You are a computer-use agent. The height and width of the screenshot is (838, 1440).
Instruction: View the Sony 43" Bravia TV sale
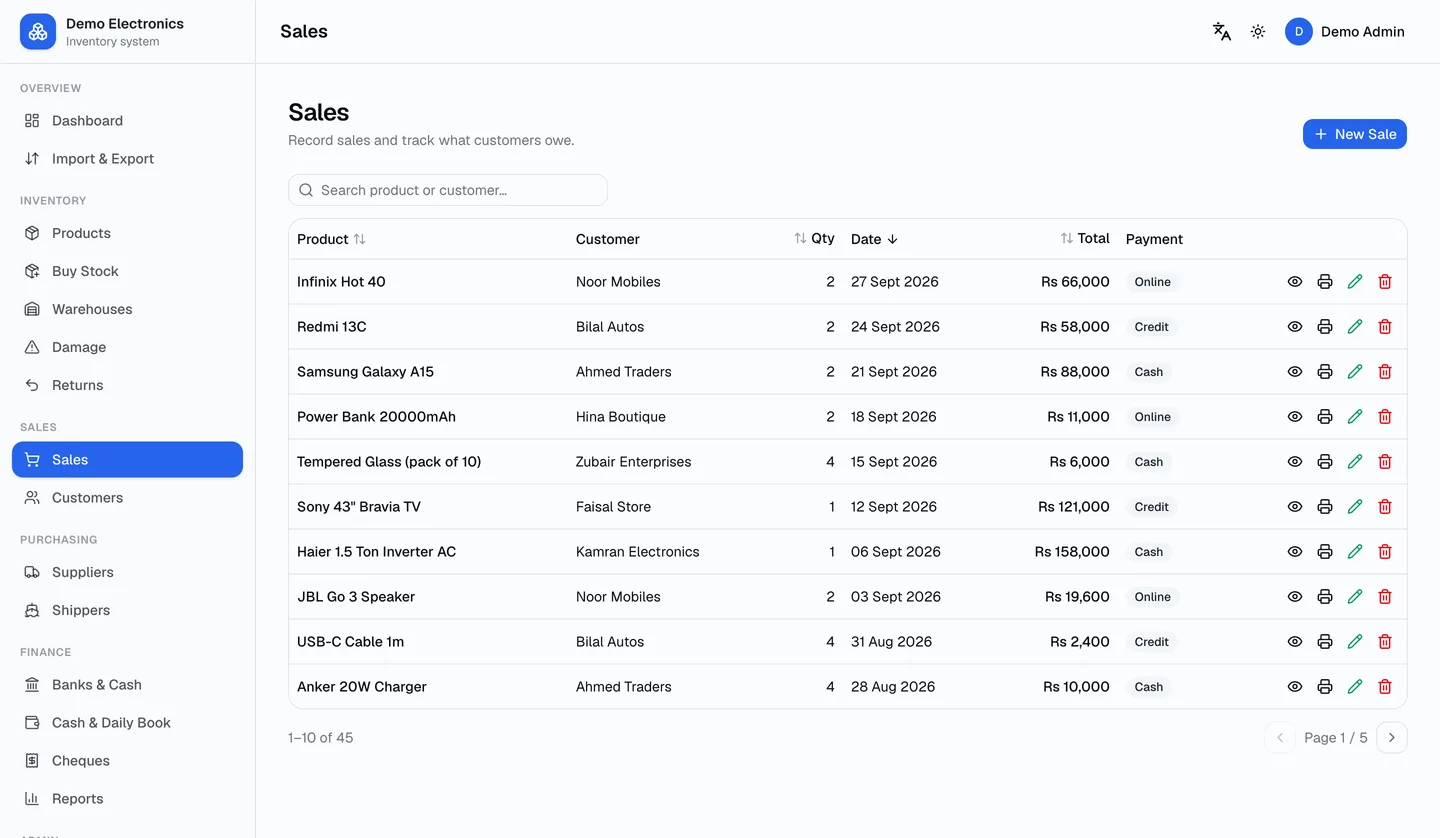pos(1295,507)
